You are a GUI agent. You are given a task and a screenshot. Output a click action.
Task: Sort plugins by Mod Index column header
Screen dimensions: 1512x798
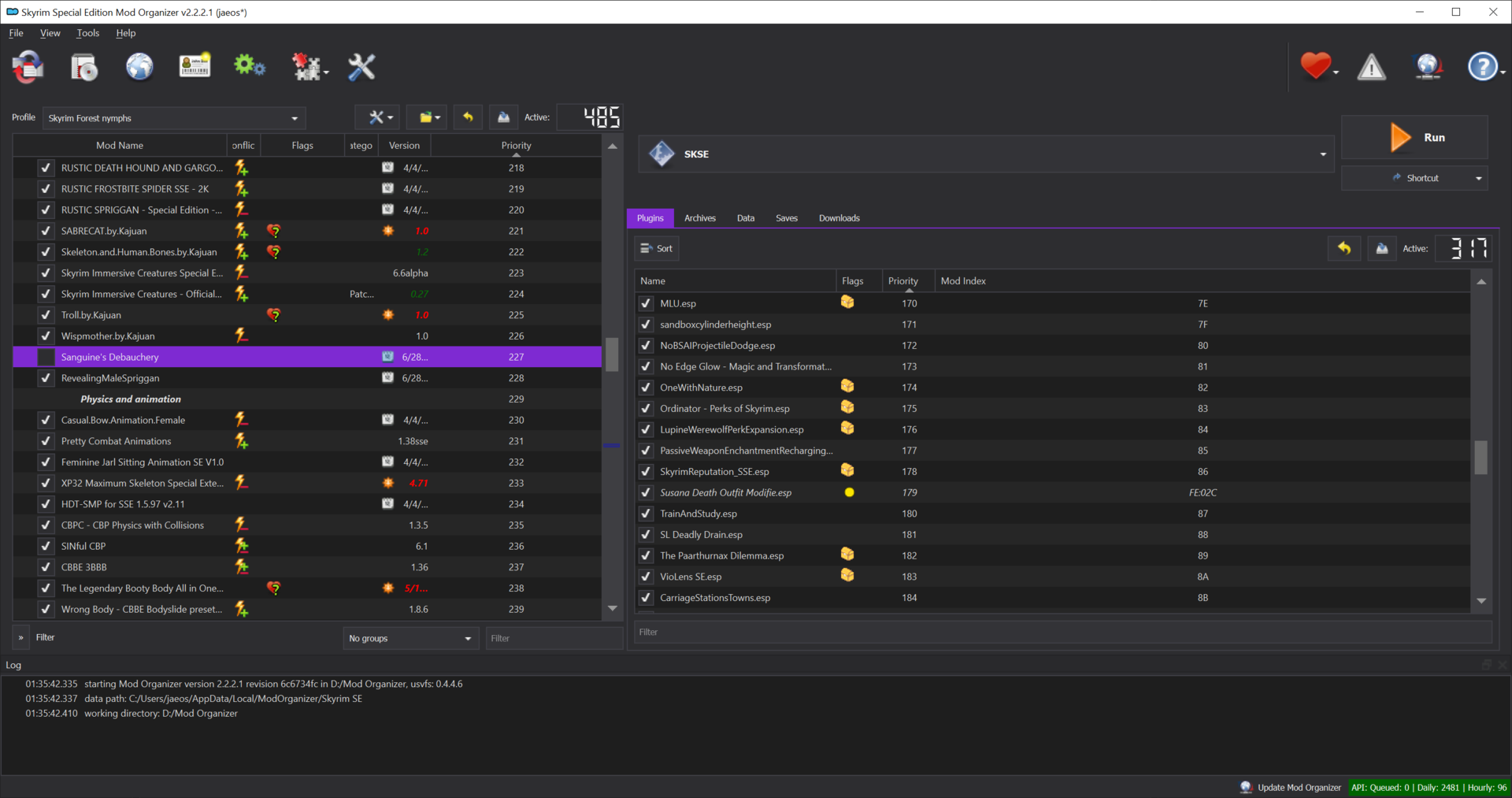(1202, 281)
